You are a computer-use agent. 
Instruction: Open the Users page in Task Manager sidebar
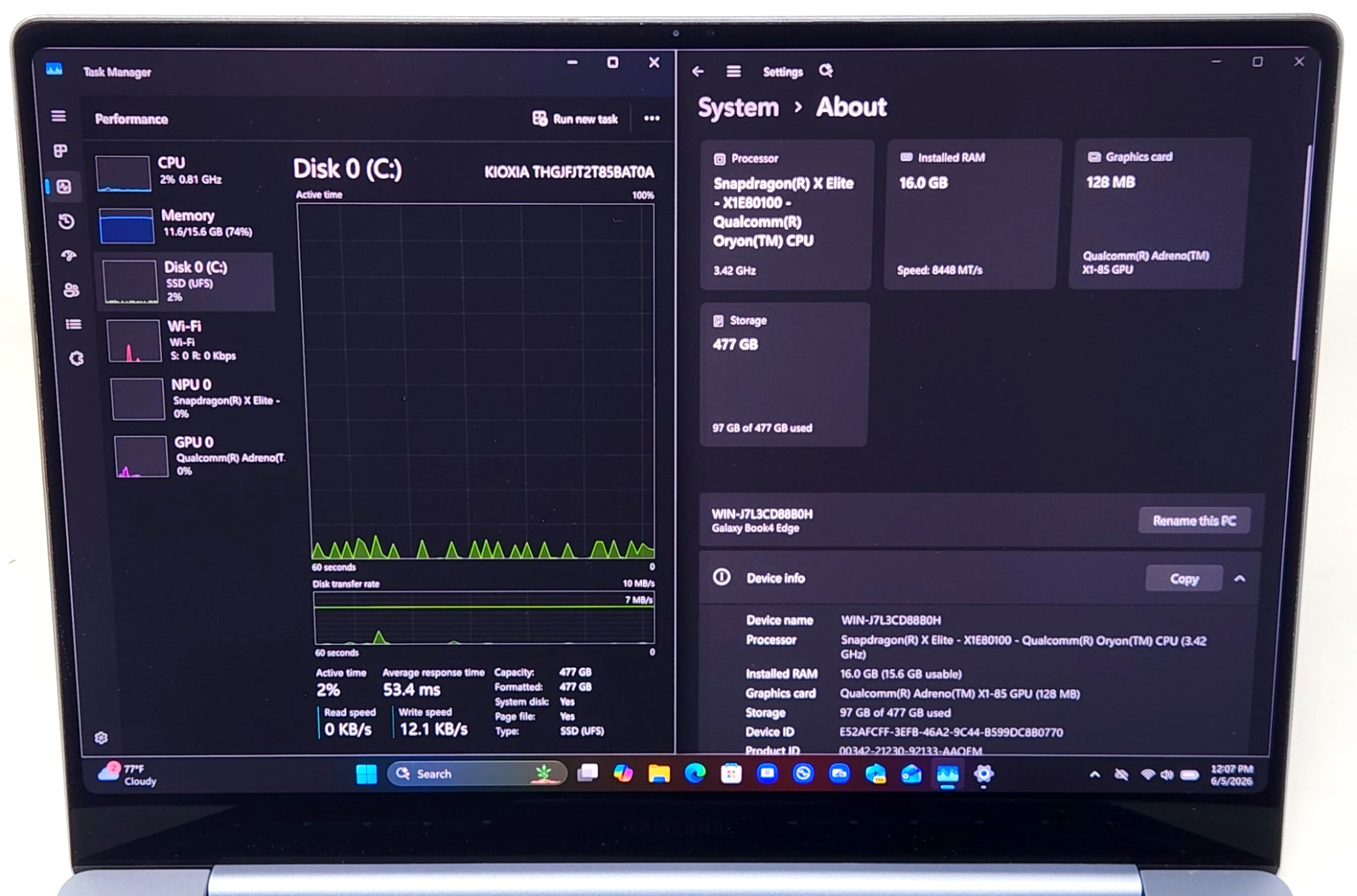point(71,290)
